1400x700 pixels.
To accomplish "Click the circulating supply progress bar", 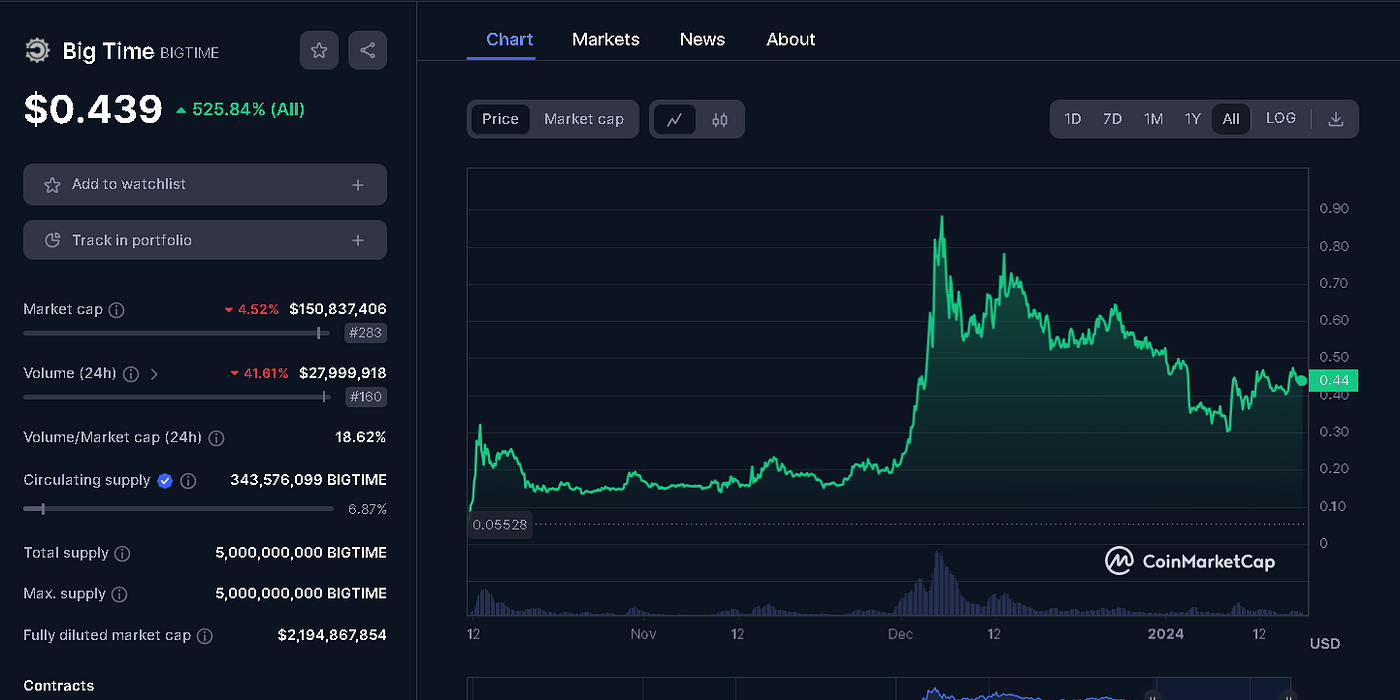I will click(x=178, y=509).
